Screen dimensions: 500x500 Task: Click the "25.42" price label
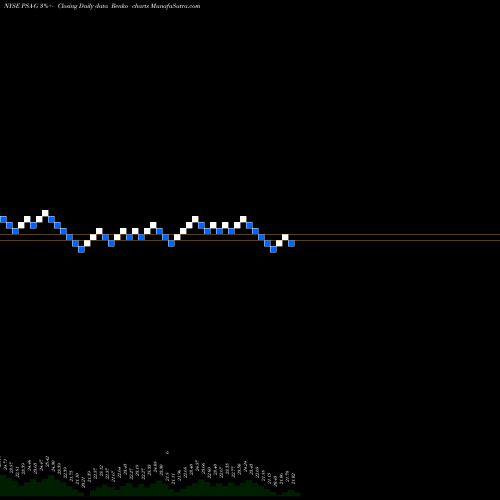[47, 462]
